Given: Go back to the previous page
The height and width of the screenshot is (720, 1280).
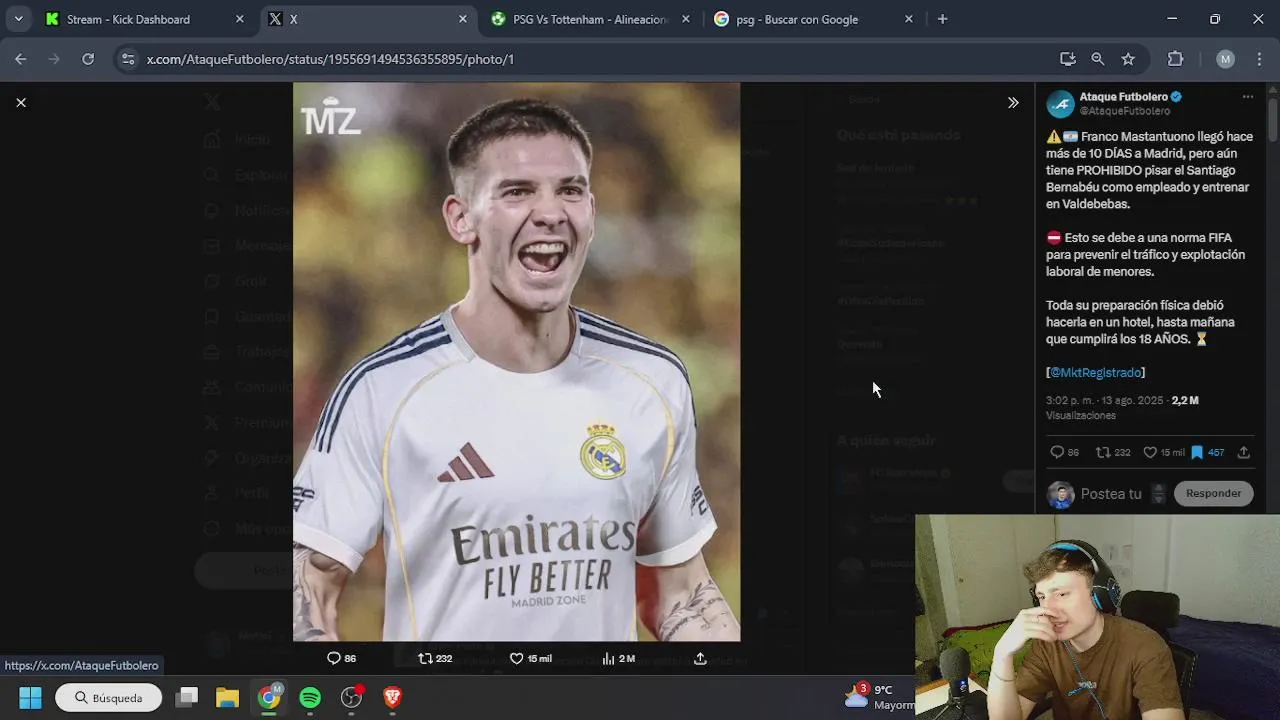Looking at the screenshot, I should click(x=21, y=59).
